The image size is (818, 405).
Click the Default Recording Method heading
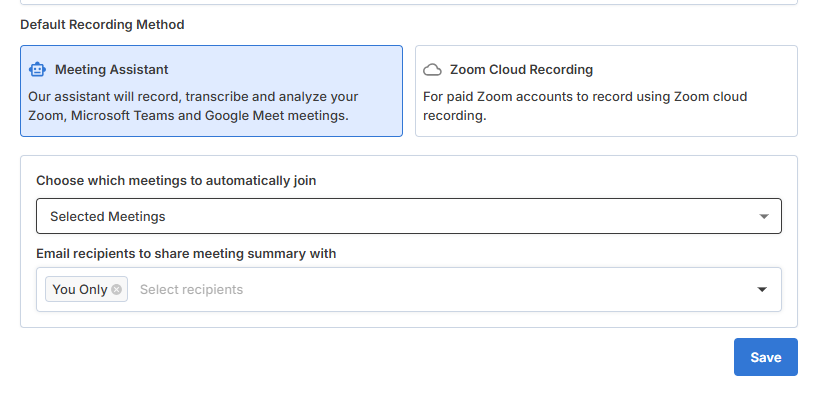pos(102,24)
